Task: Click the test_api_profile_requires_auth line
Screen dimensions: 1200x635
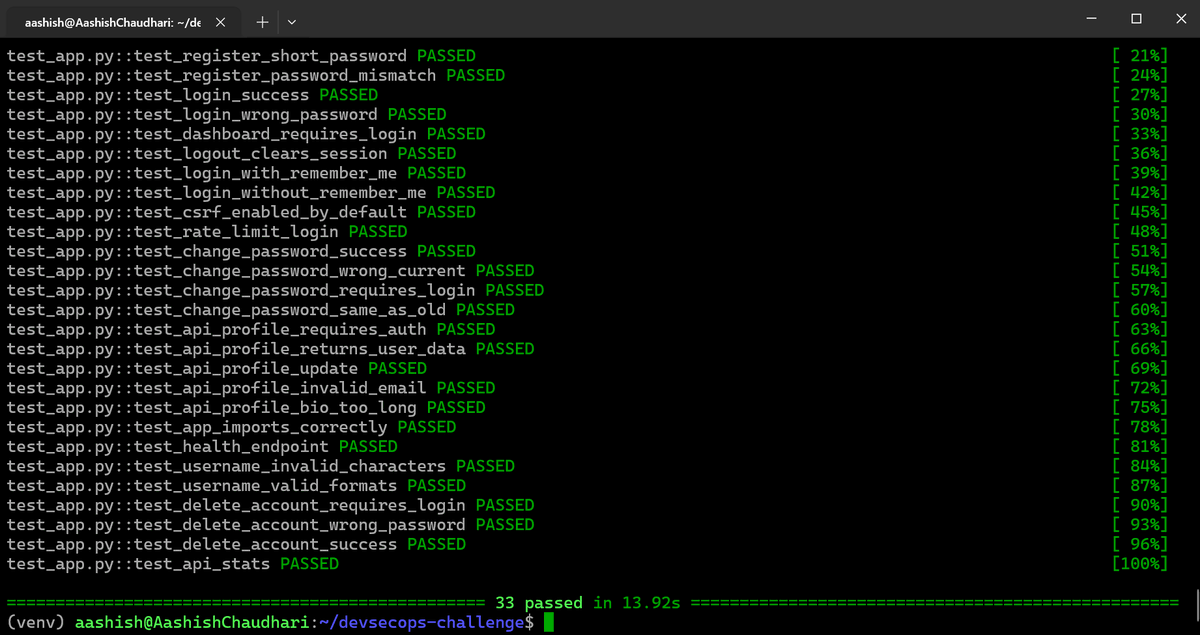Action: [x=251, y=329]
